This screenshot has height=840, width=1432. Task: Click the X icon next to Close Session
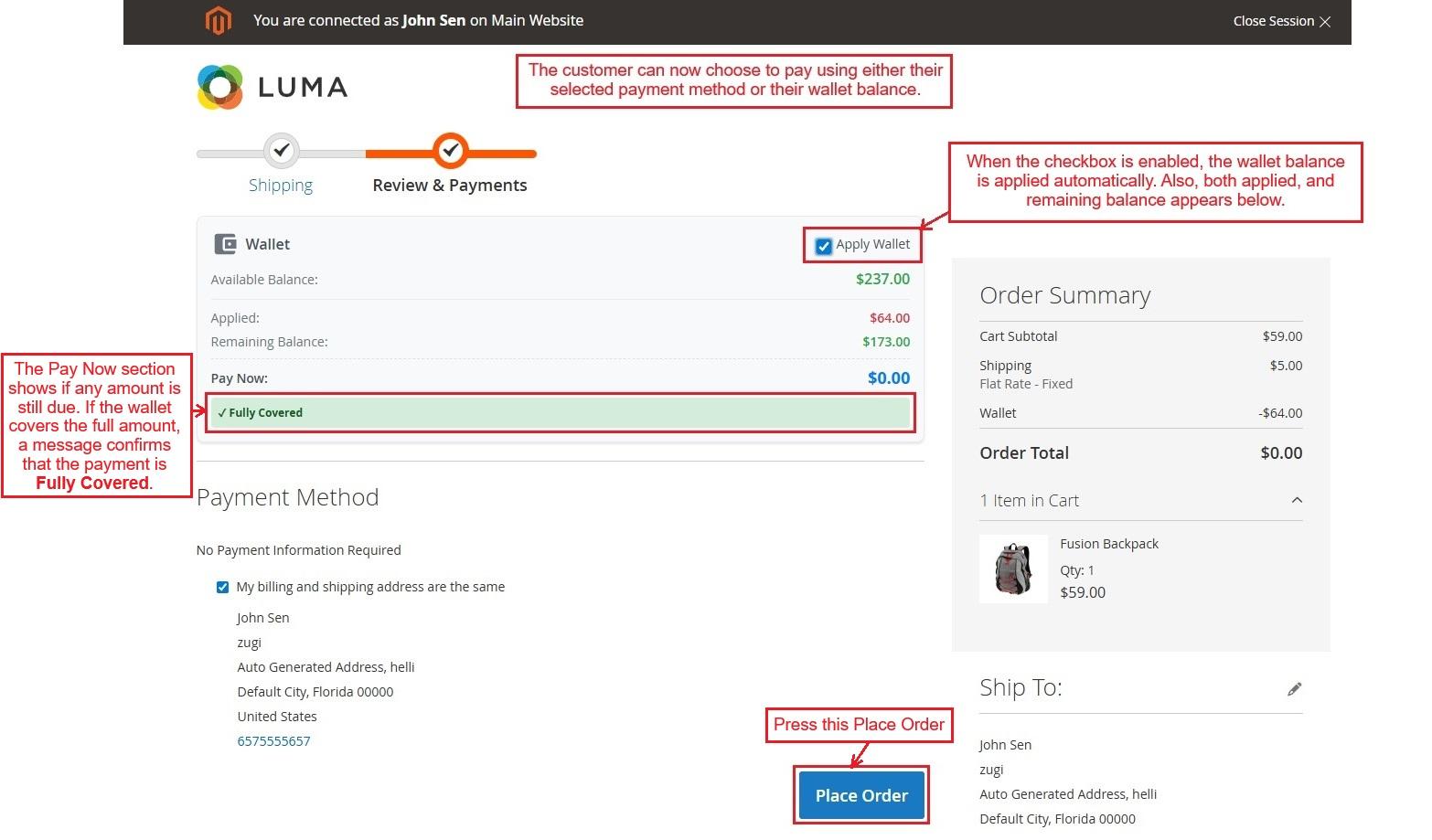[x=1325, y=21]
